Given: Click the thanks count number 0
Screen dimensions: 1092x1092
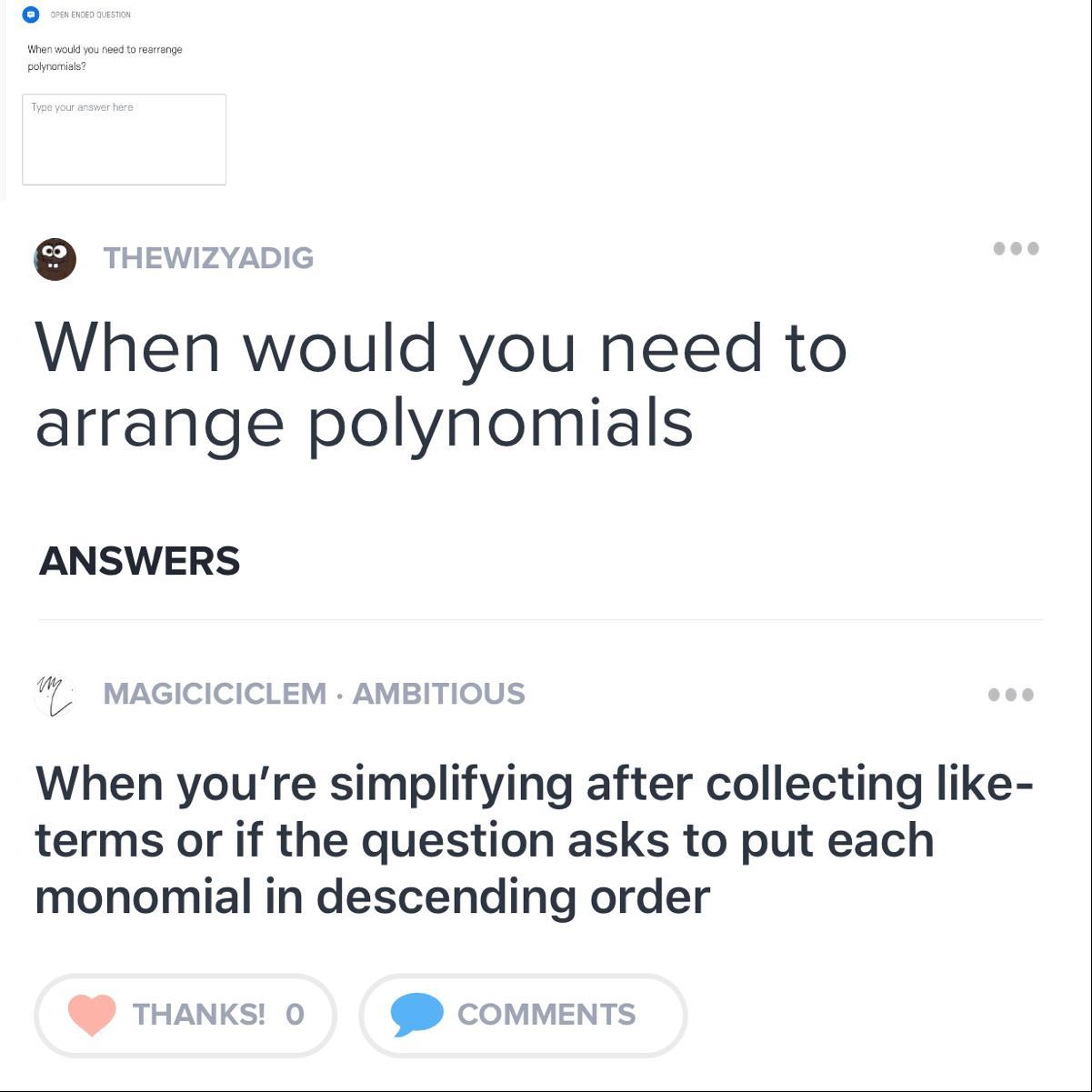Looking at the screenshot, I should 295,1015.
